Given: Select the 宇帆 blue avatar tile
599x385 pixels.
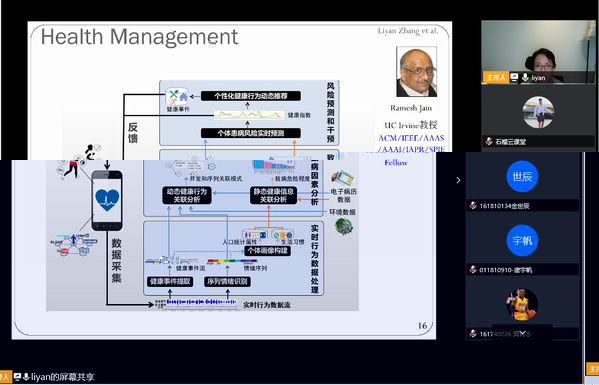Looking at the screenshot, I should tap(522, 241).
